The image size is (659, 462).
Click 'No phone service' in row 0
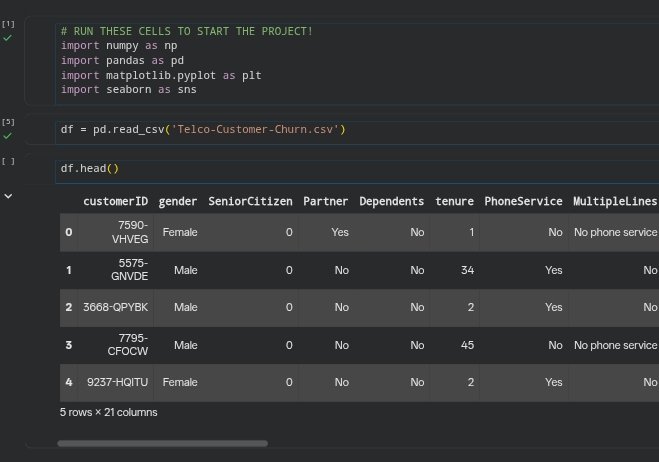(x=615, y=232)
